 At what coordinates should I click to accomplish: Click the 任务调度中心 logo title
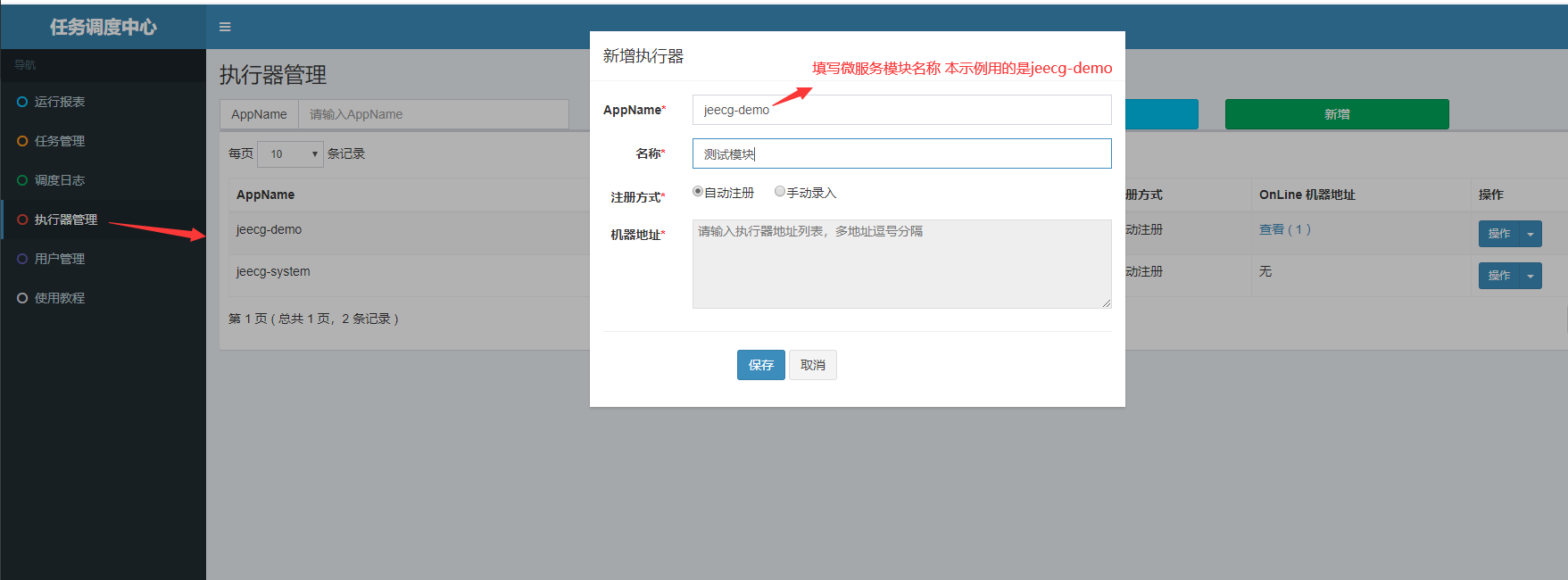click(x=104, y=27)
